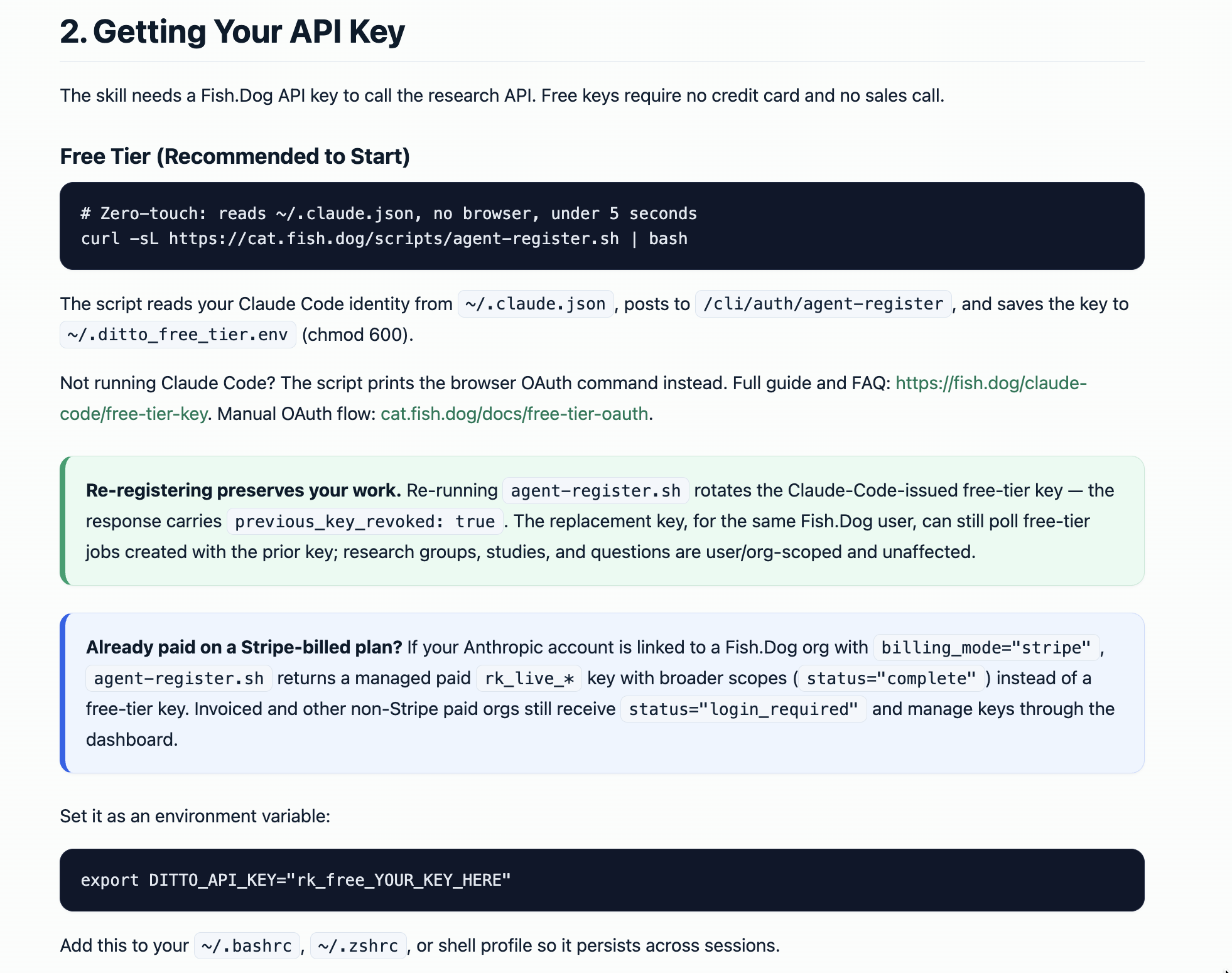The image size is (1232, 973).
Task: Click '~/.claude.json' inline code in the paragraph
Action: tap(536, 304)
